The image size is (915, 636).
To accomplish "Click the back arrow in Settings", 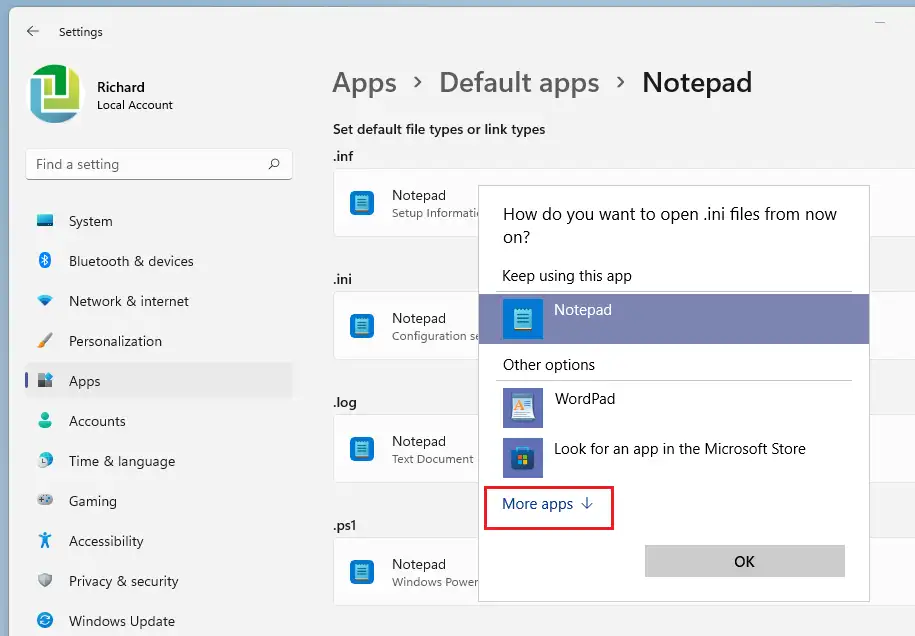I will coord(33,31).
